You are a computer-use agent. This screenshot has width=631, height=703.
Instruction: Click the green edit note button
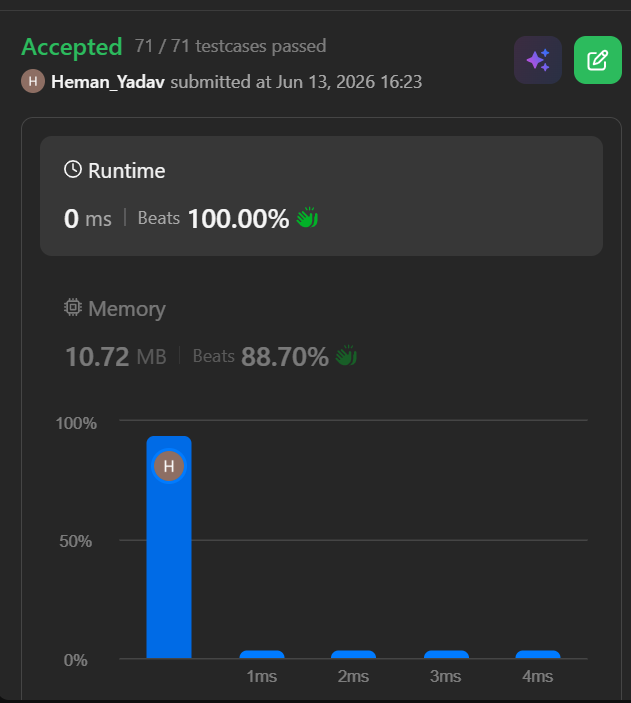(598, 60)
